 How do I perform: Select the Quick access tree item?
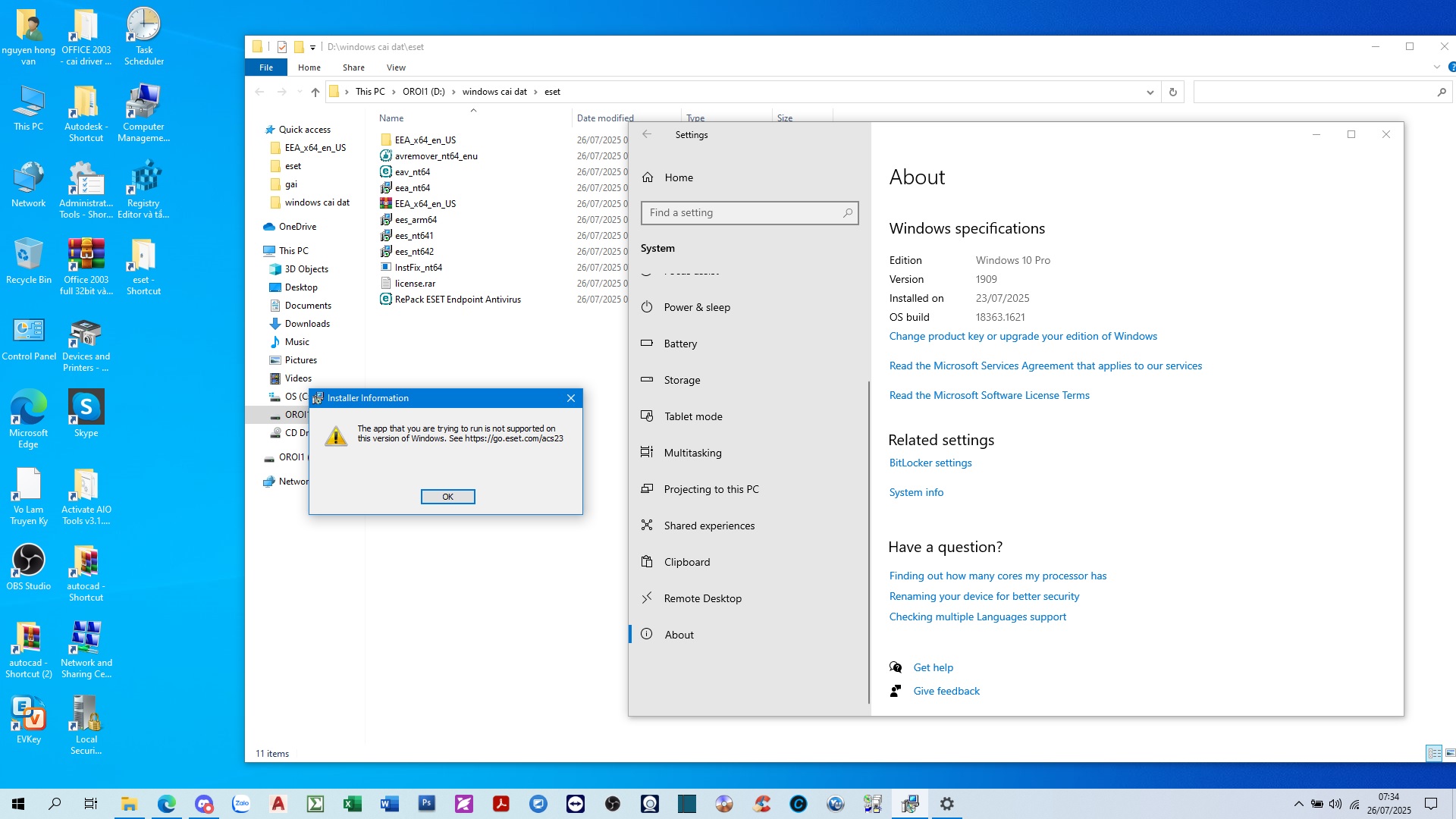pyautogui.click(x=304, y=130)
